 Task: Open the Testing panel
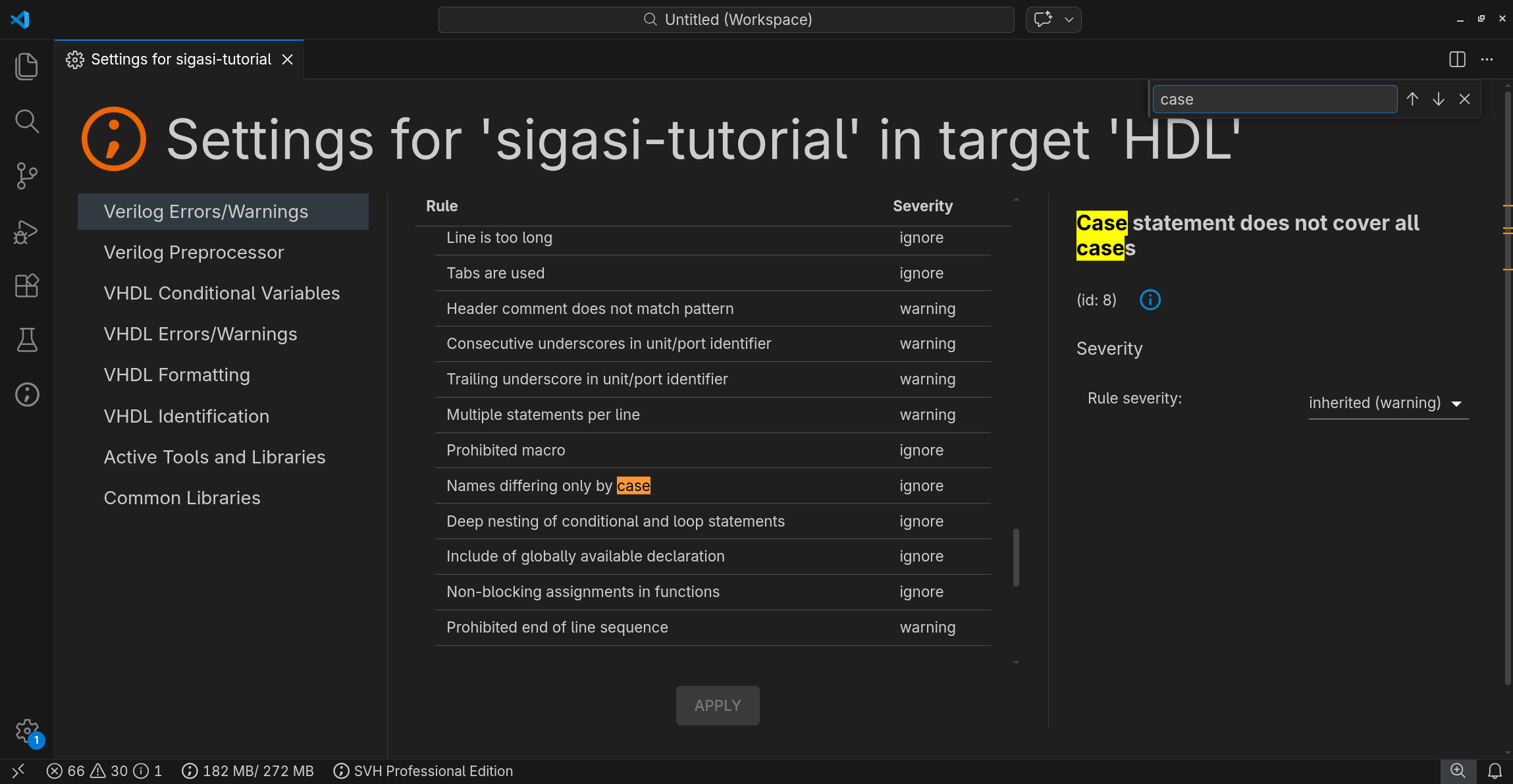tap(26, 340)
